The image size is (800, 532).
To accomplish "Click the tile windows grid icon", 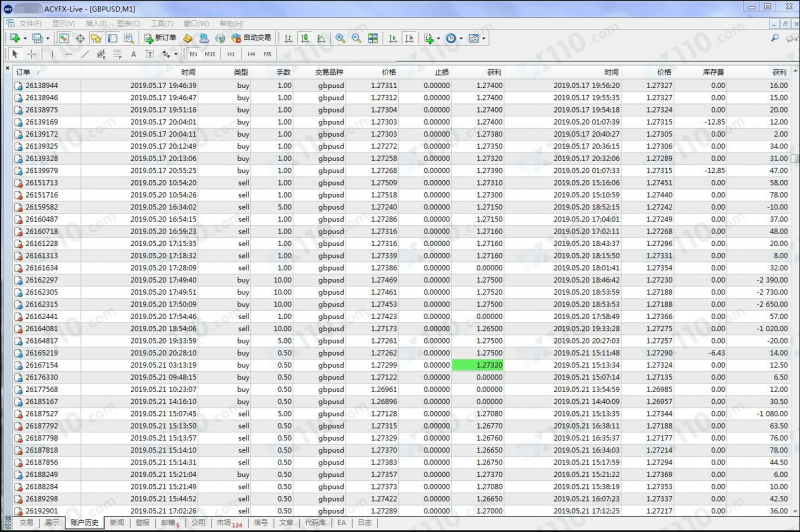I will tap(373, 38).
